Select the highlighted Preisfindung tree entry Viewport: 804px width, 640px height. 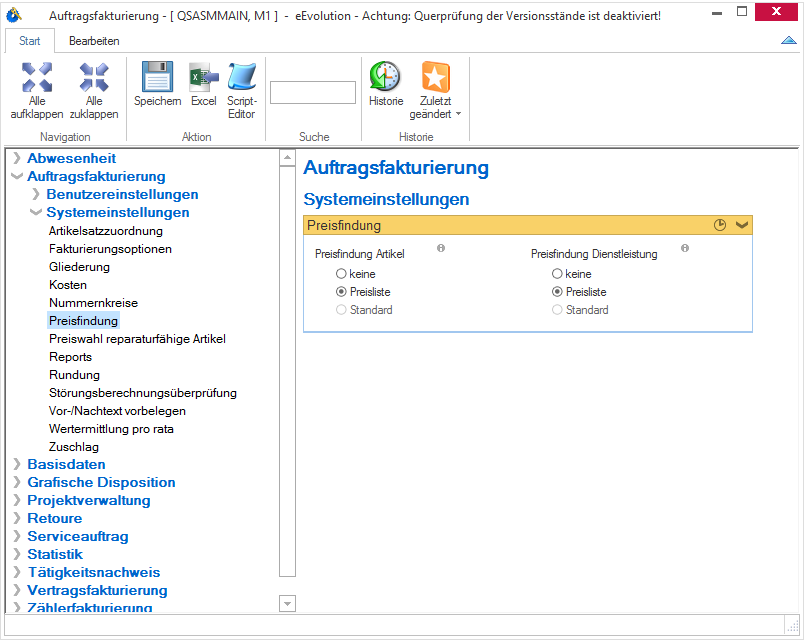click(84, 321)
